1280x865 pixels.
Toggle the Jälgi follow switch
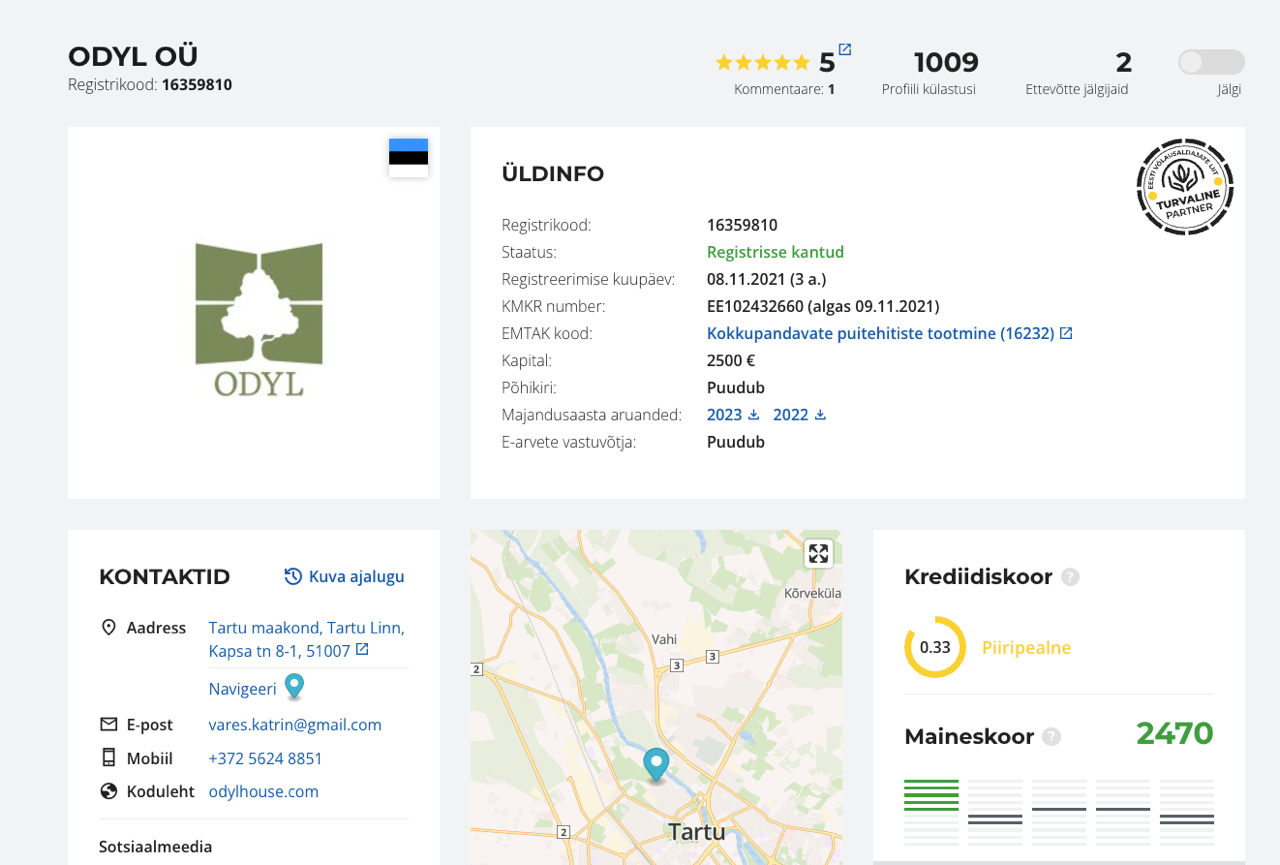[x=1211, y=62]
